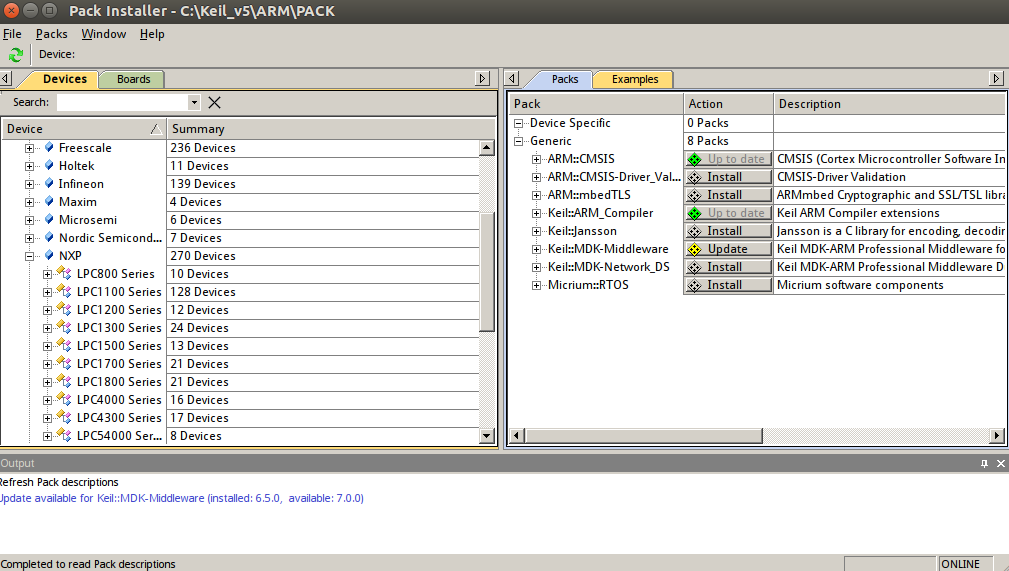Click the Freescale vendor blue diamond icon

(49, 147)
